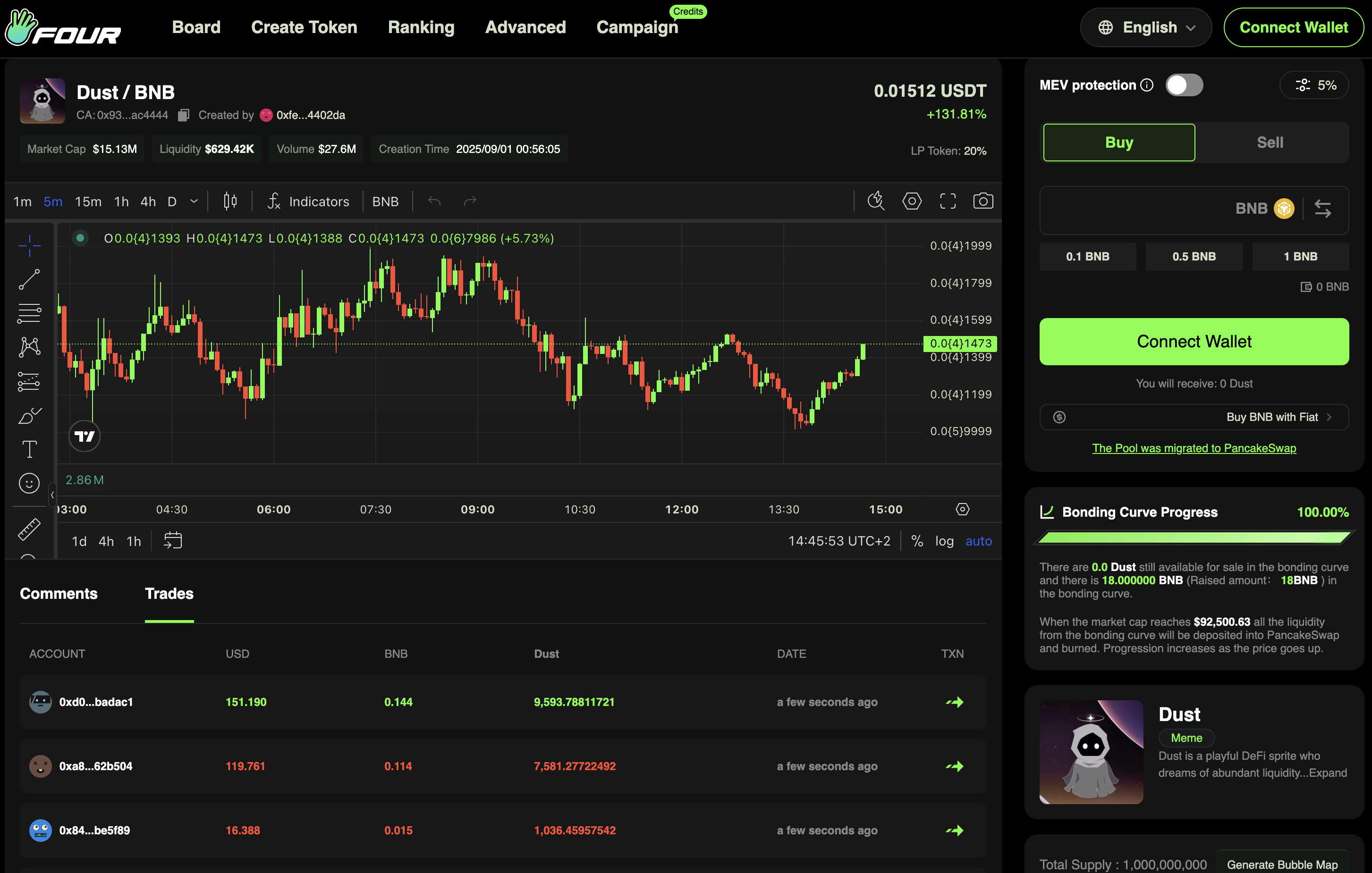Image resolution: width=1372 pixels, height=873 pixels.
Task: Open the Go to date calendar icon
Action: coord(173,540)
